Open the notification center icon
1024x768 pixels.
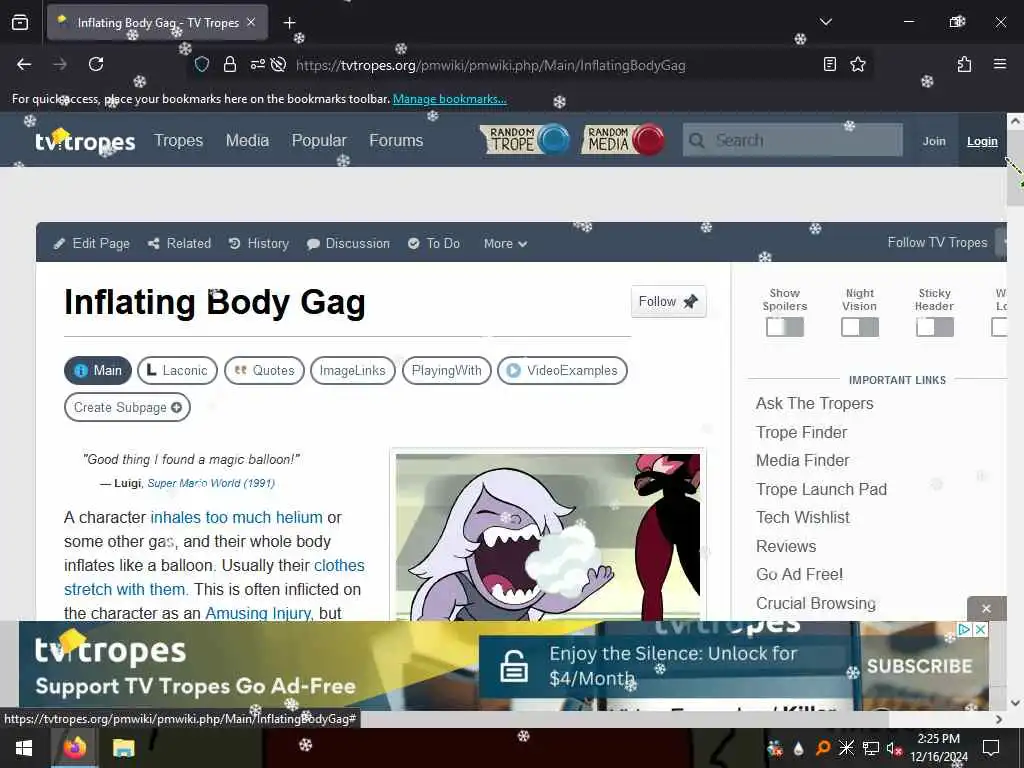coord(991,748)
